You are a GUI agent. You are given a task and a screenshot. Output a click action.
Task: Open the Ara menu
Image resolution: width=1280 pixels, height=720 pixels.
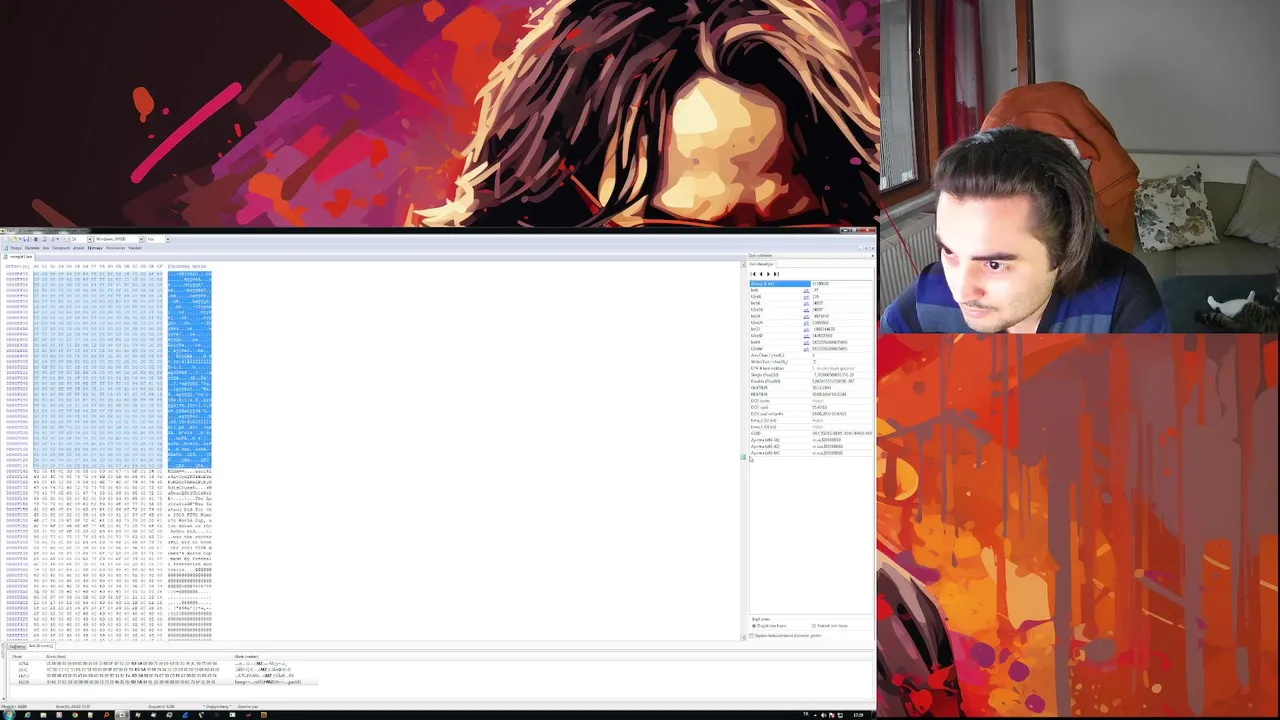point(46,248)
